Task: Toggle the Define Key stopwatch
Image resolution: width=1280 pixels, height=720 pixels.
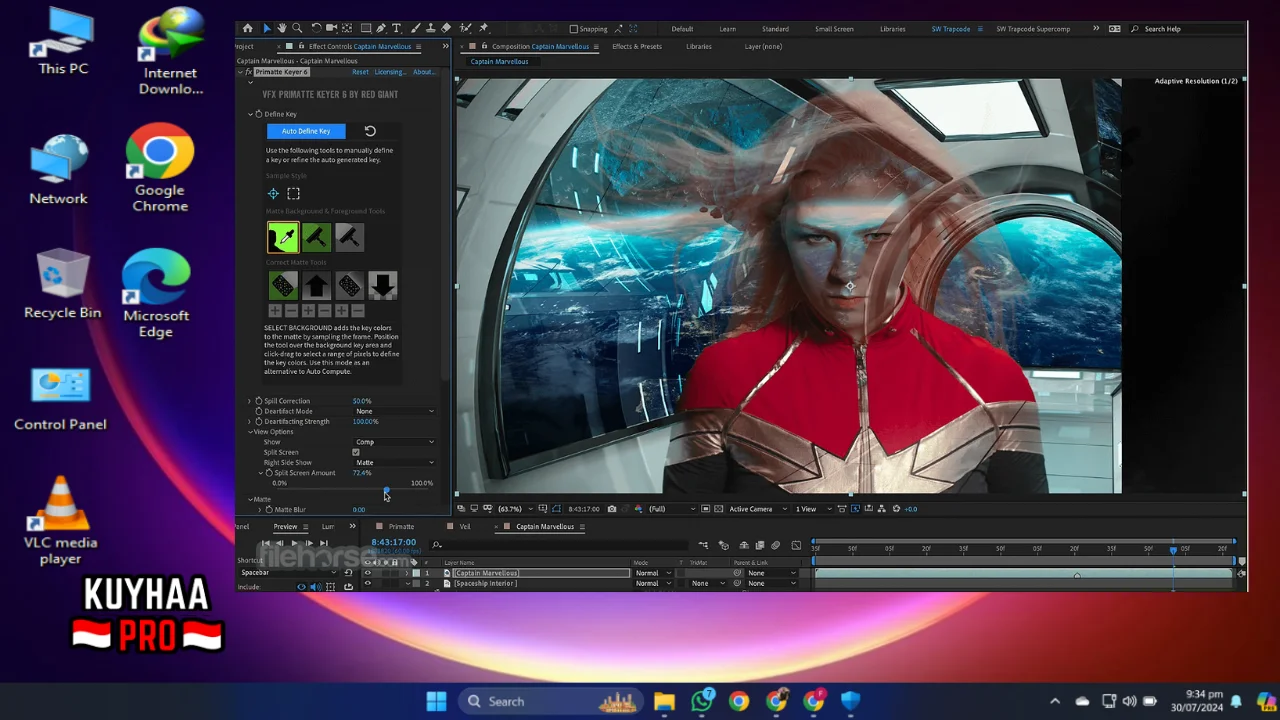Action: click(259, 114)
